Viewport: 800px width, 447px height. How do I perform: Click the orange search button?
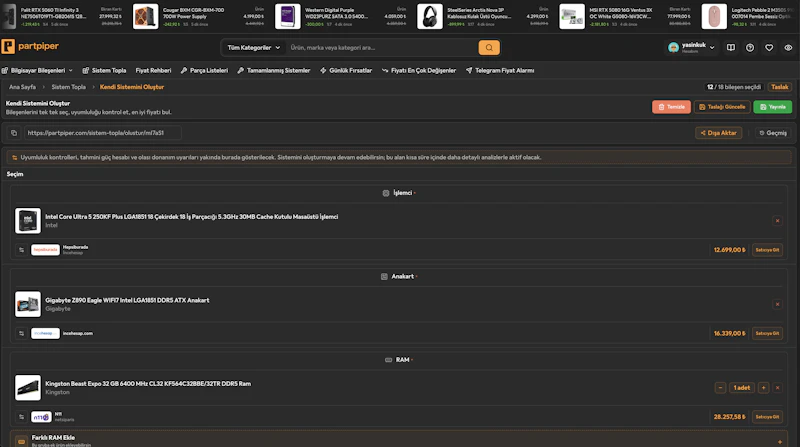coord(489,47)
